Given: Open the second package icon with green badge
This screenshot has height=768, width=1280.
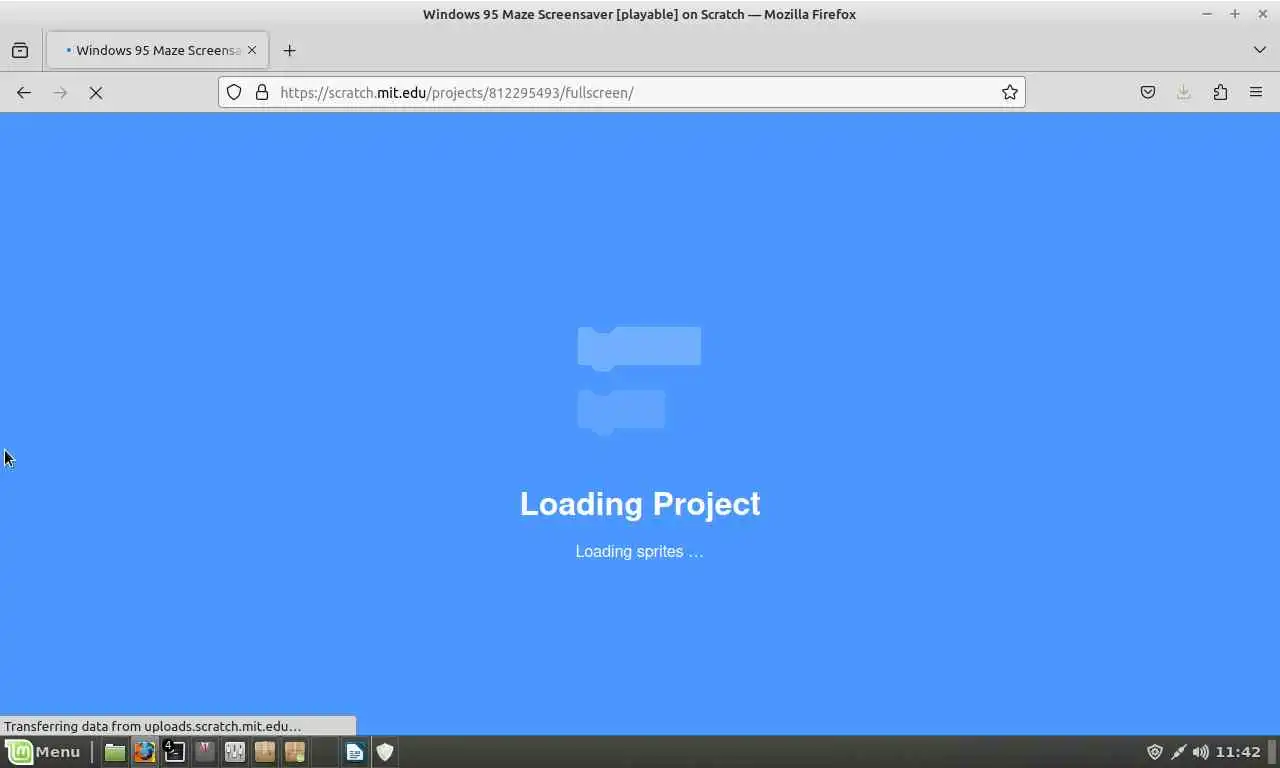Looking at the screenshot, I should point(295,751).
